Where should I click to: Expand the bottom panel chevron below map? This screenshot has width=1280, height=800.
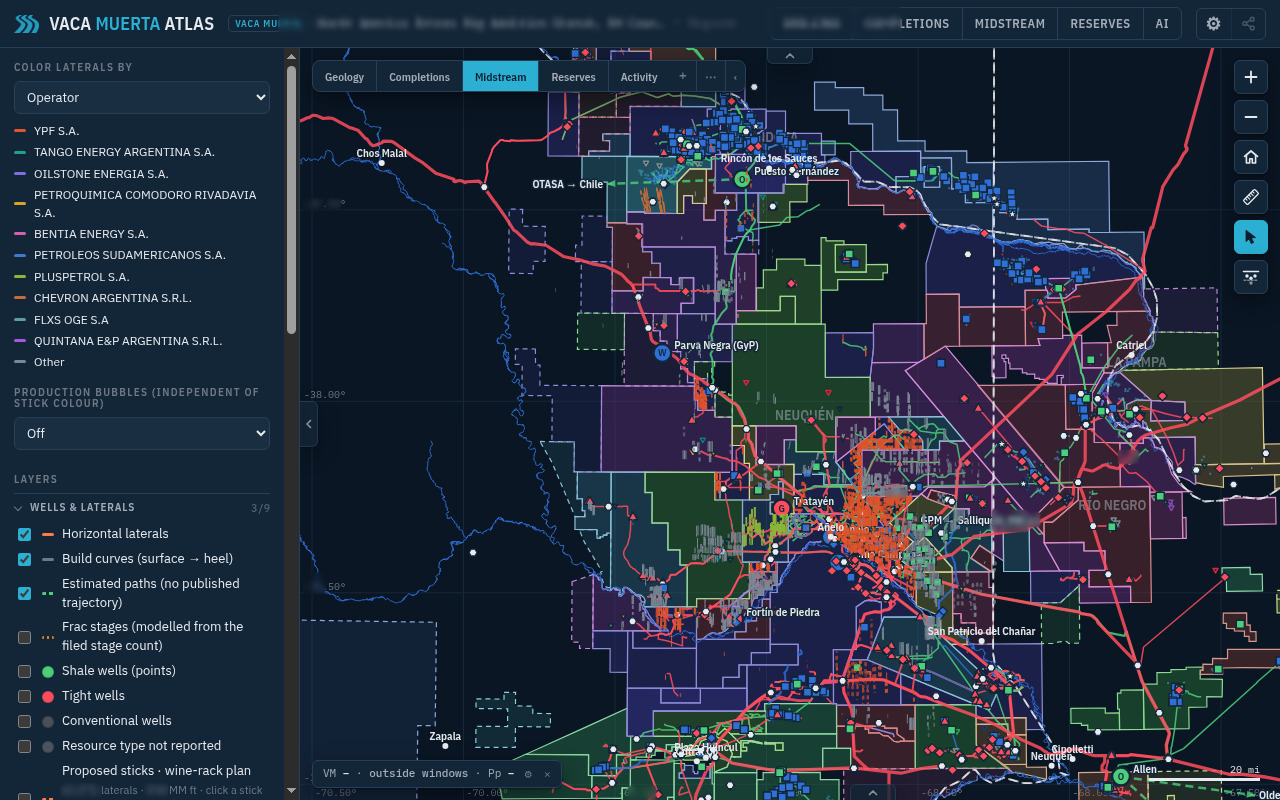872,792
